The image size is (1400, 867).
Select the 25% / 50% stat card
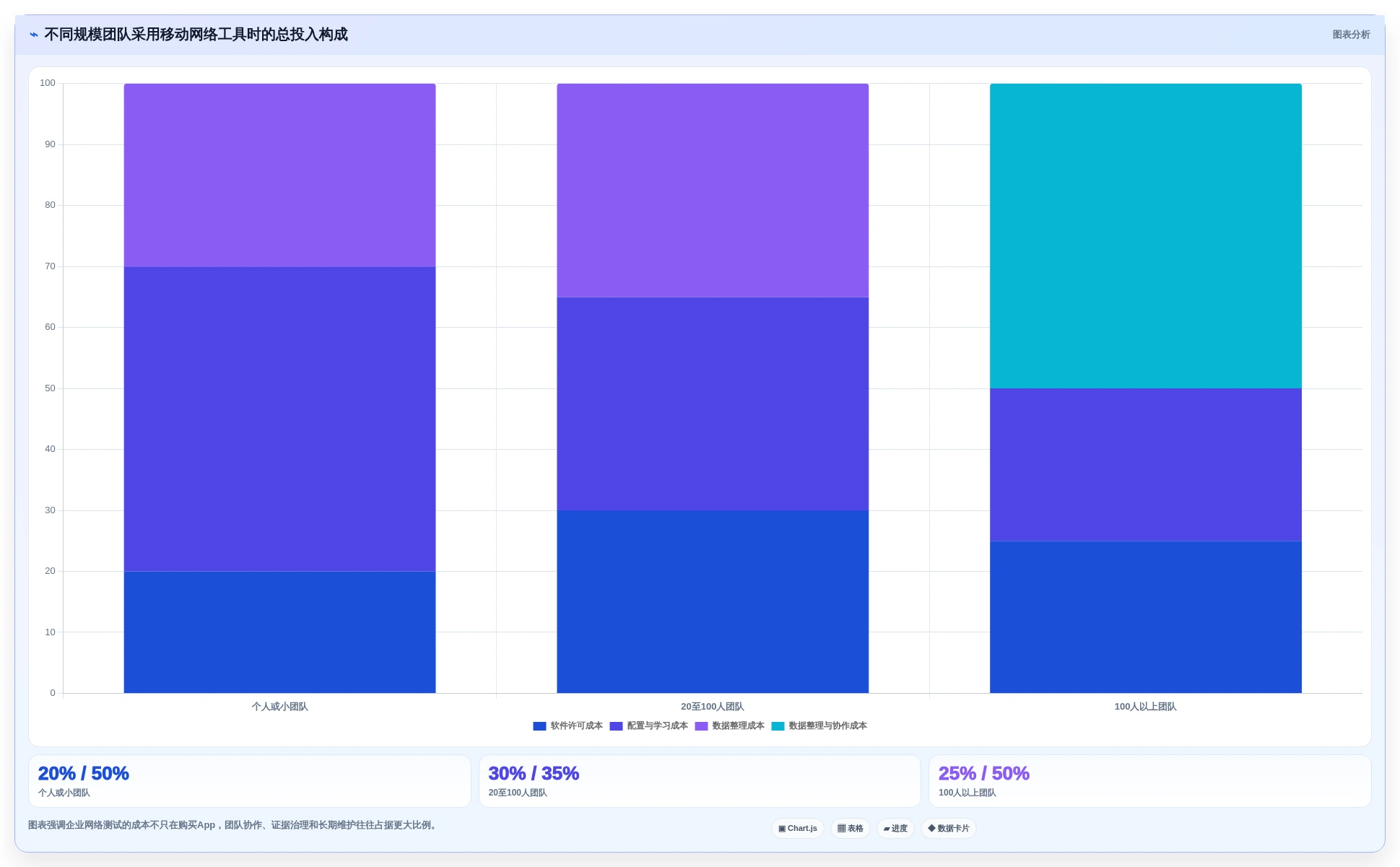[x=1149, y=781]
